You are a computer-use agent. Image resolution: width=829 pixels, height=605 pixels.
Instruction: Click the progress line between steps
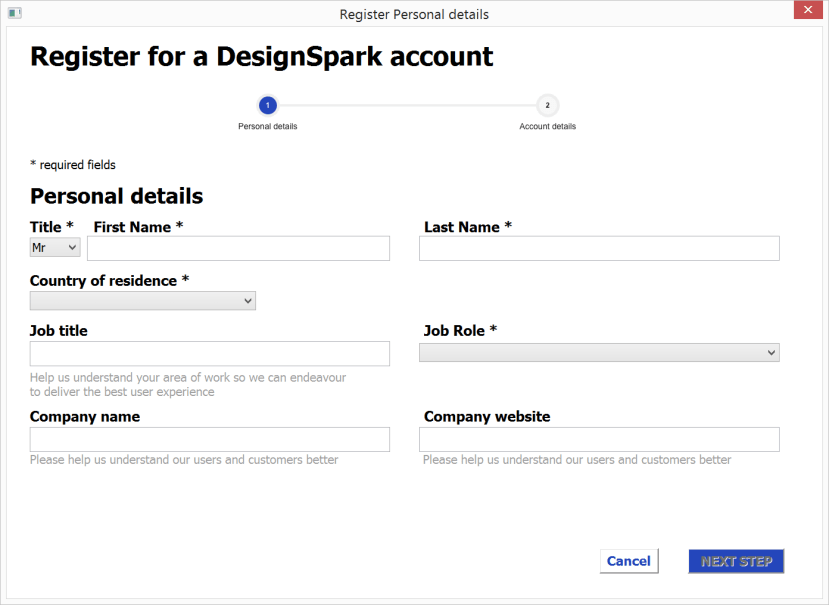(407, 105)
